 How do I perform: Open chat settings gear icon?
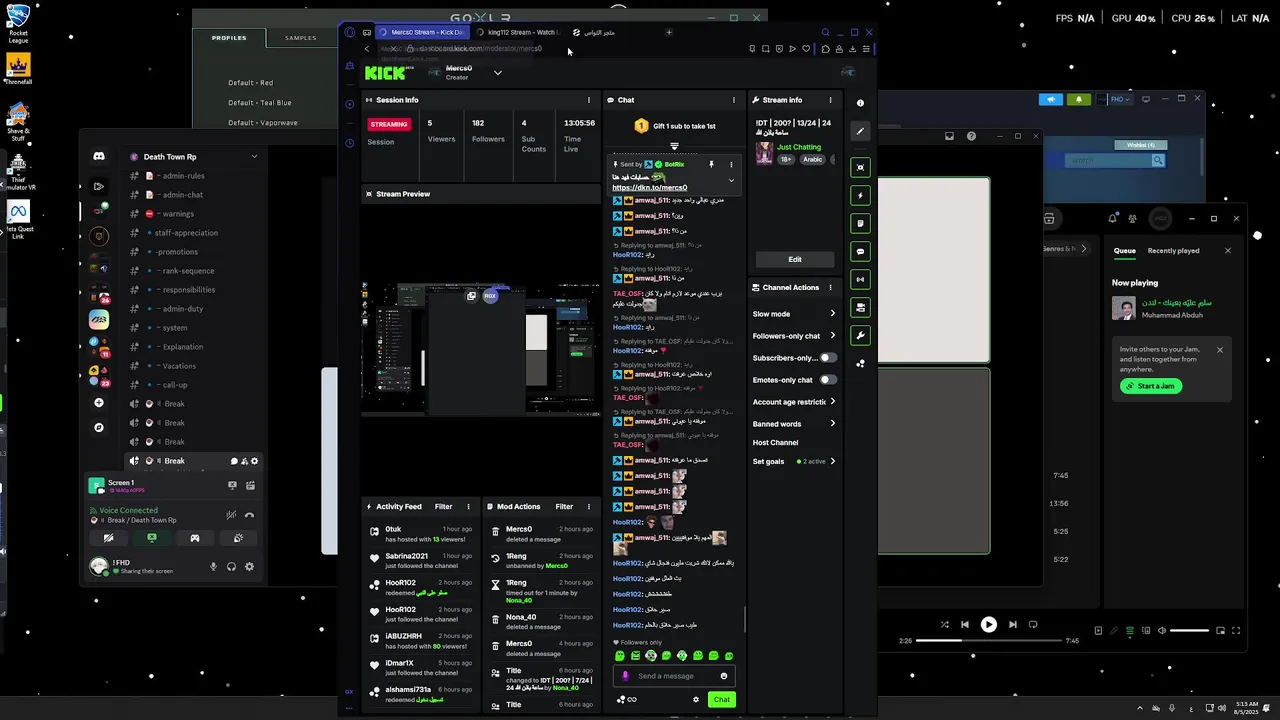tap(696, 699)
